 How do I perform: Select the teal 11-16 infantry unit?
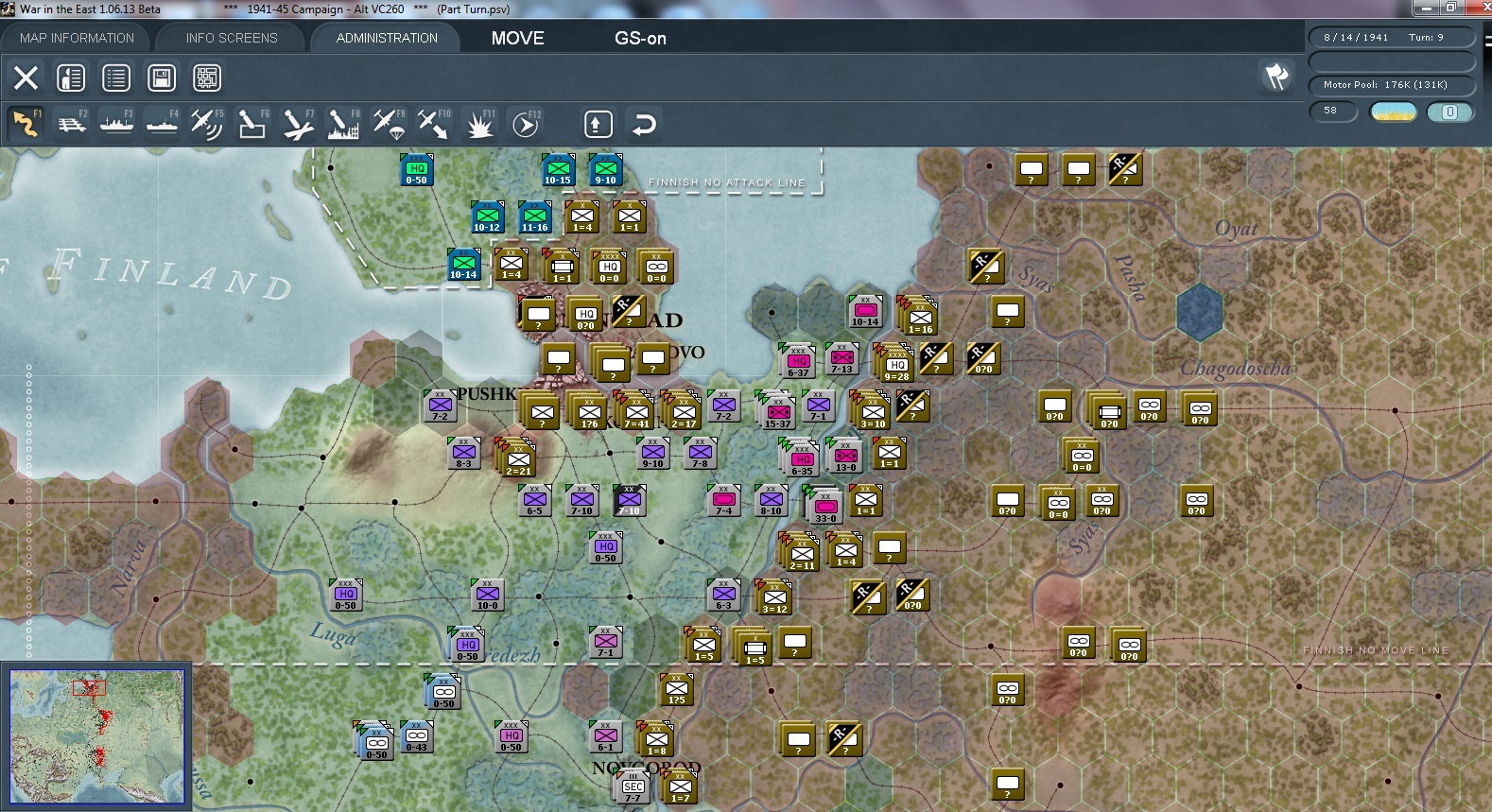[534, 217]
